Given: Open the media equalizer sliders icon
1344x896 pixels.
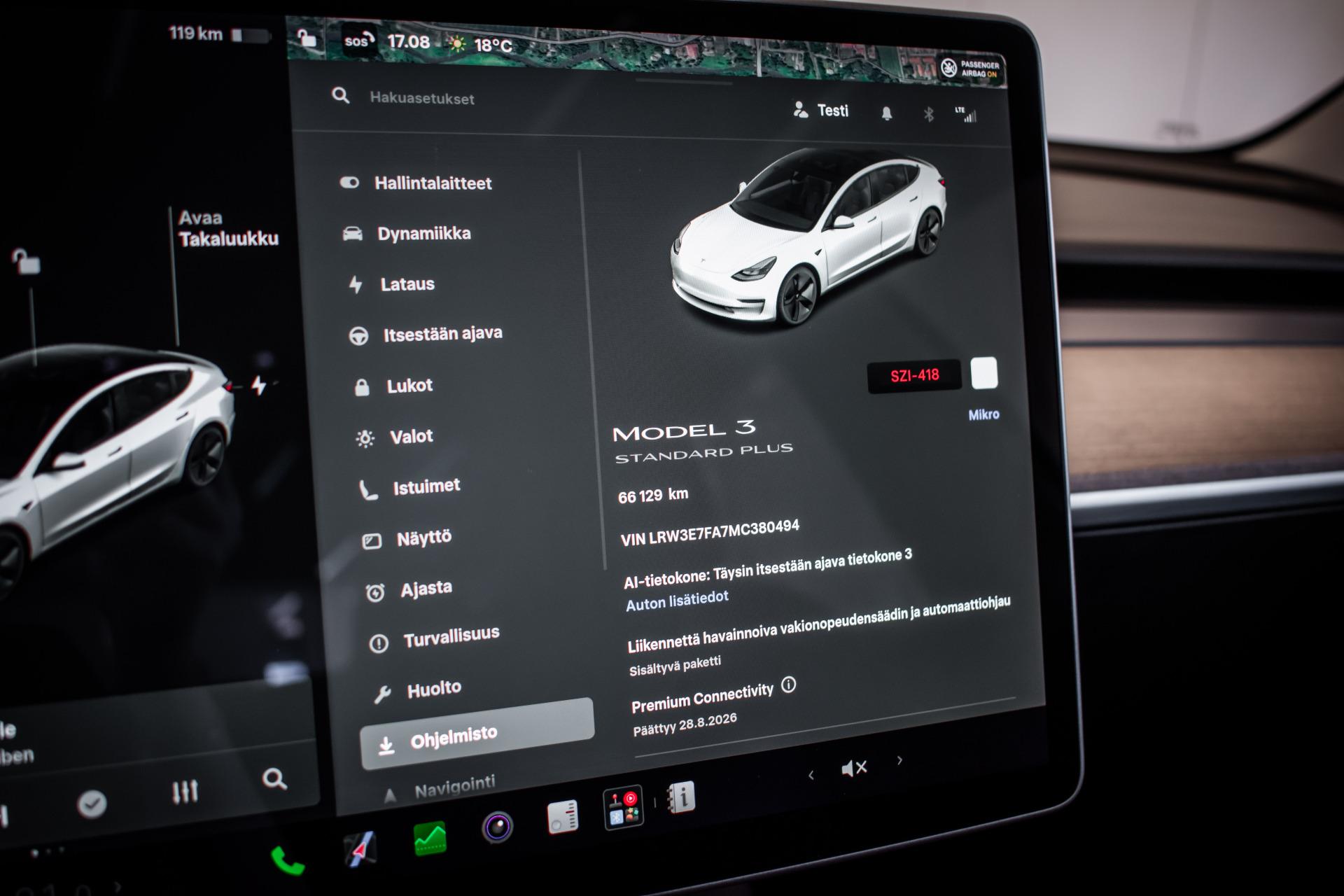Looking at the screenshot, I should [185, 792].
